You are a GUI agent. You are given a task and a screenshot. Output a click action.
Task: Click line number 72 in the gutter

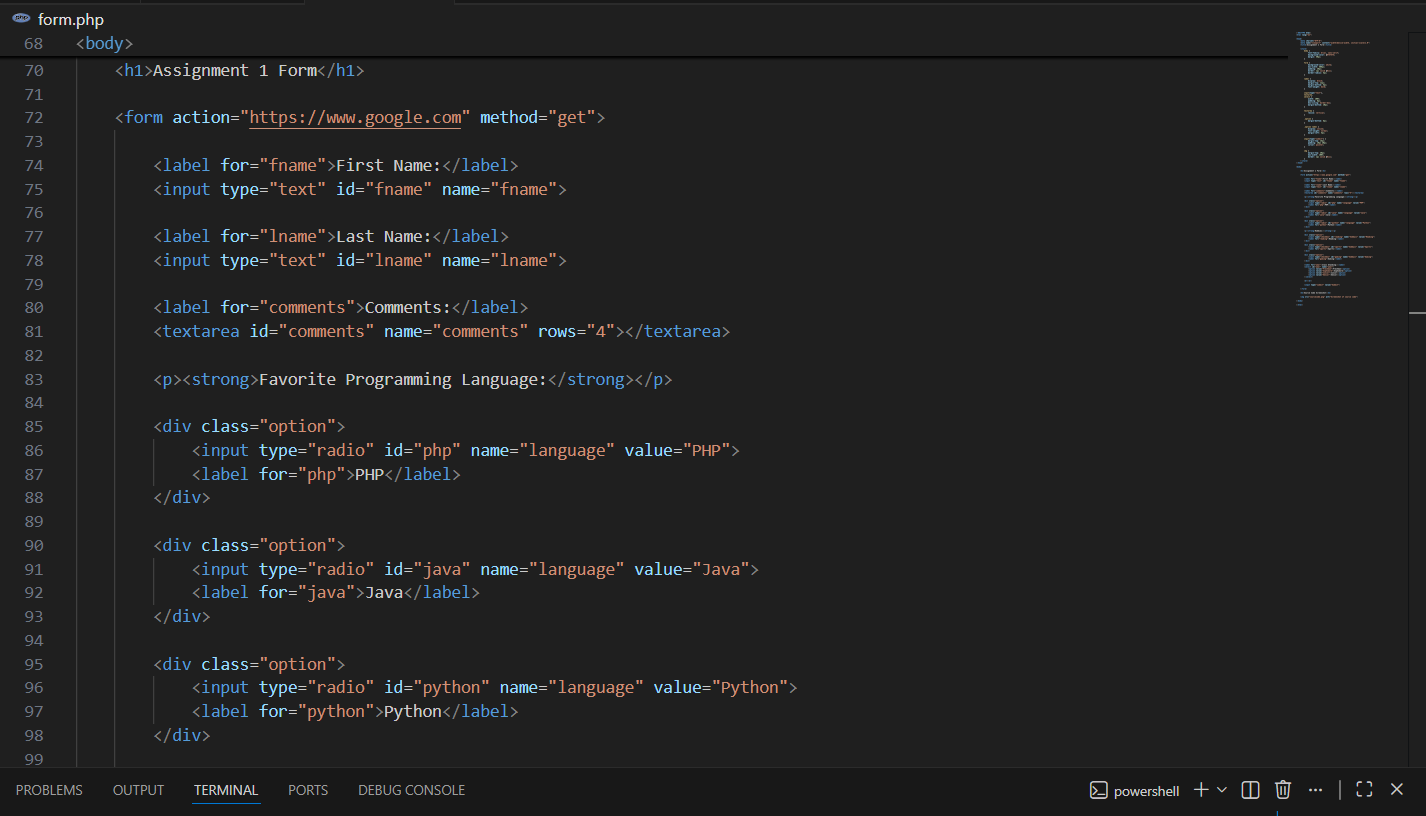pyautogui.click(x=33, y=117)
